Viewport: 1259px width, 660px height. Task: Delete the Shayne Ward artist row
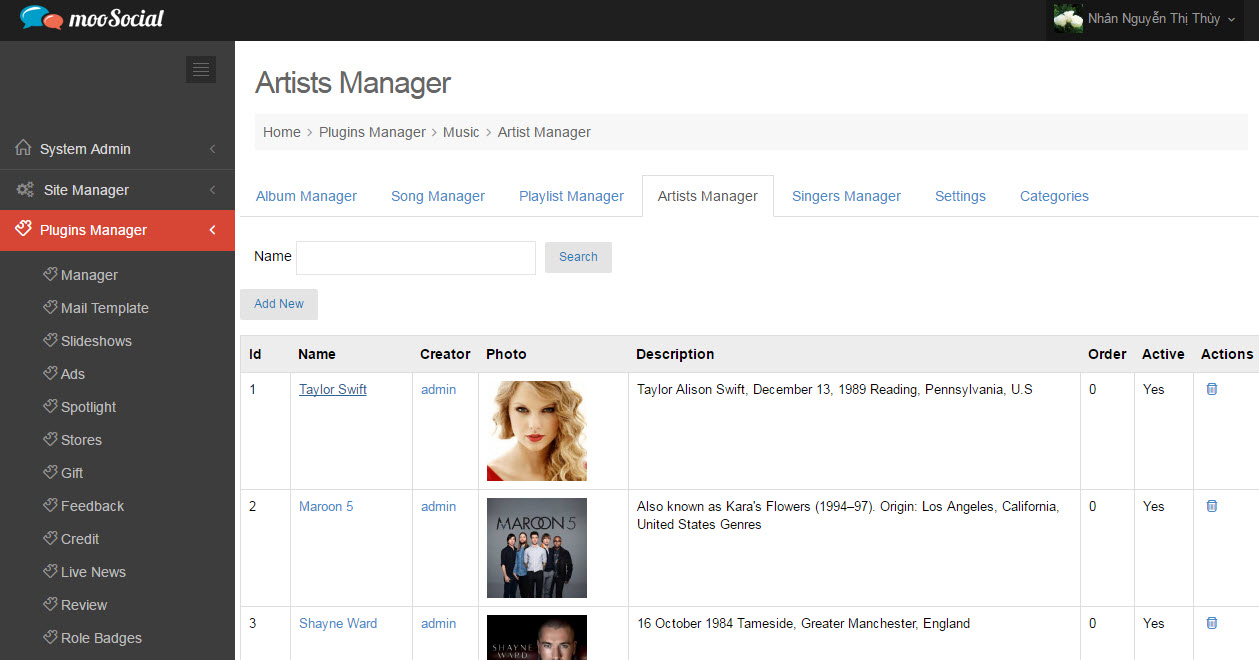point(1212,623)
